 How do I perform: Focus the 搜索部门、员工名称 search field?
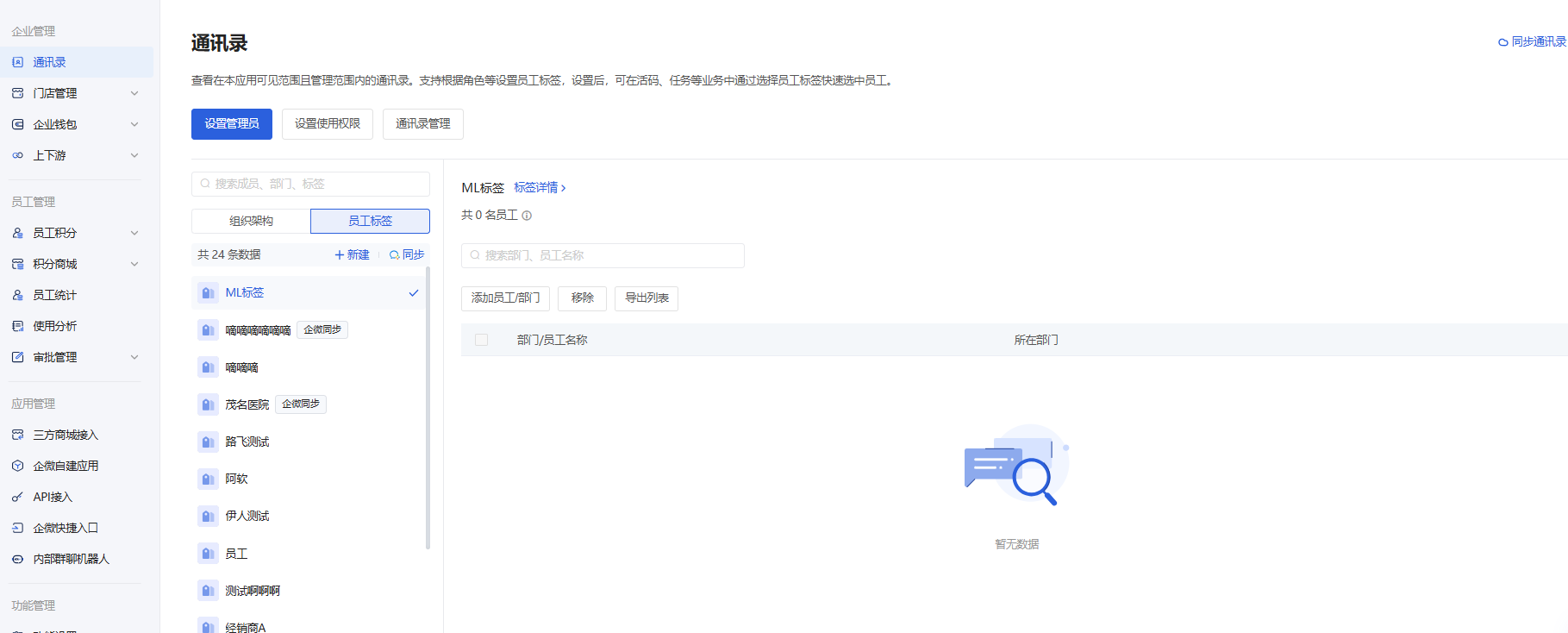pos(603,255)
